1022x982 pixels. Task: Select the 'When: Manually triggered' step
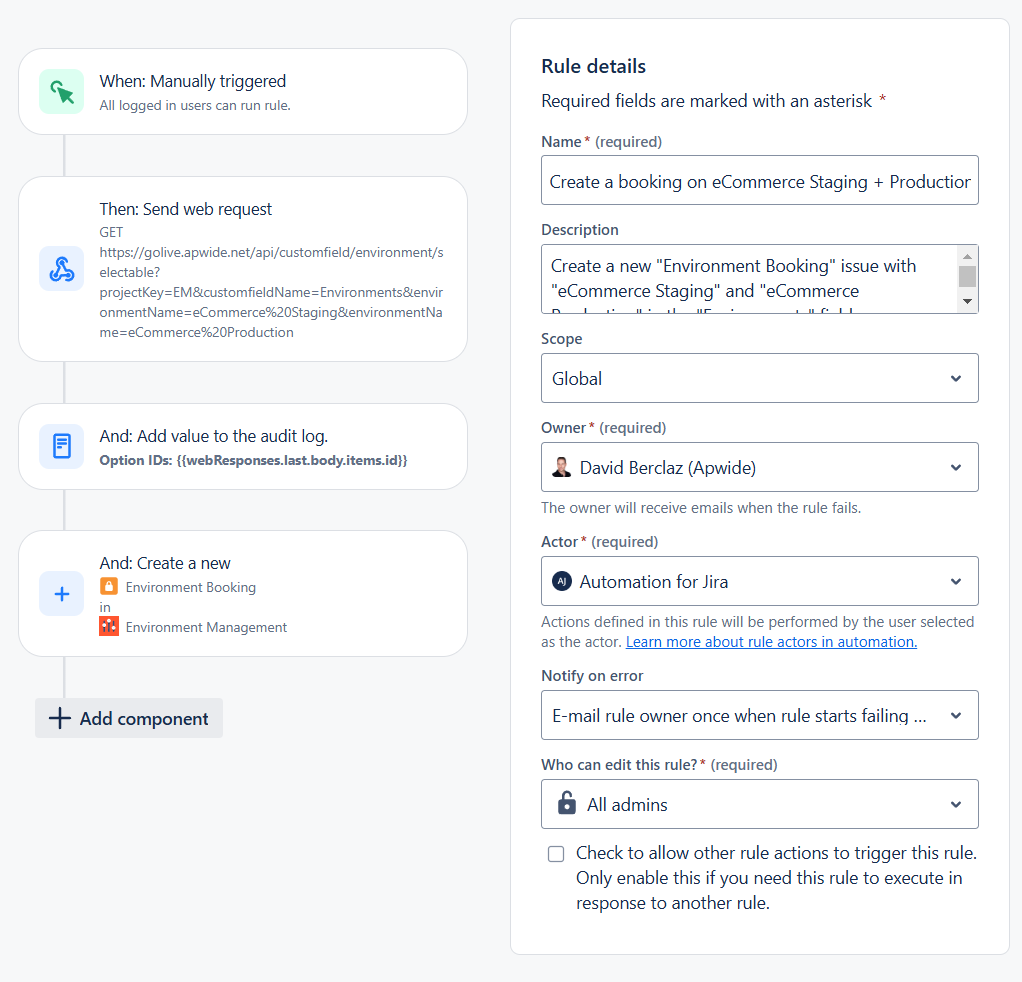[x=242, y=91]
